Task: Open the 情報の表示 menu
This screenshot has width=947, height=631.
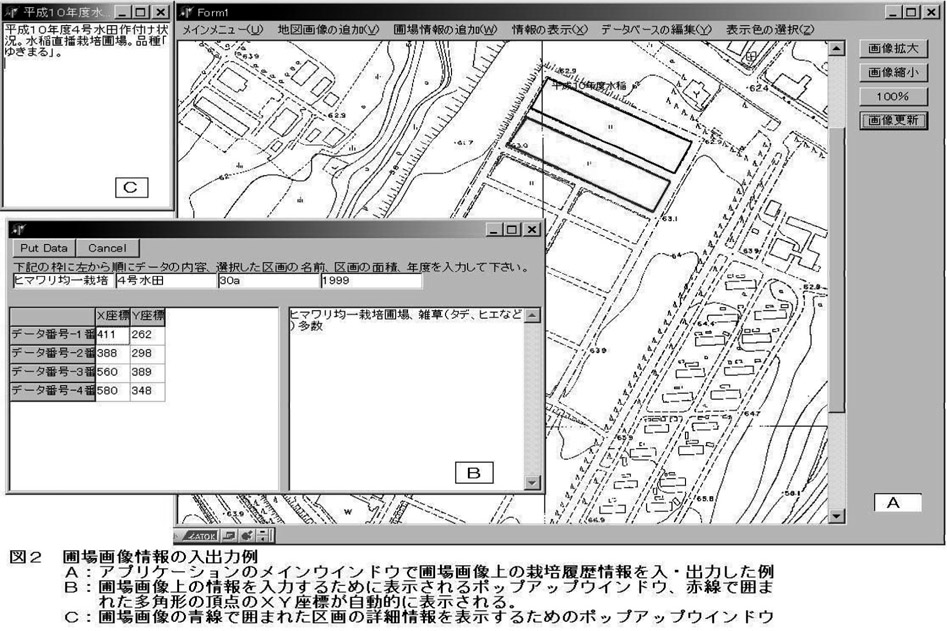Action: coord(549,30)
